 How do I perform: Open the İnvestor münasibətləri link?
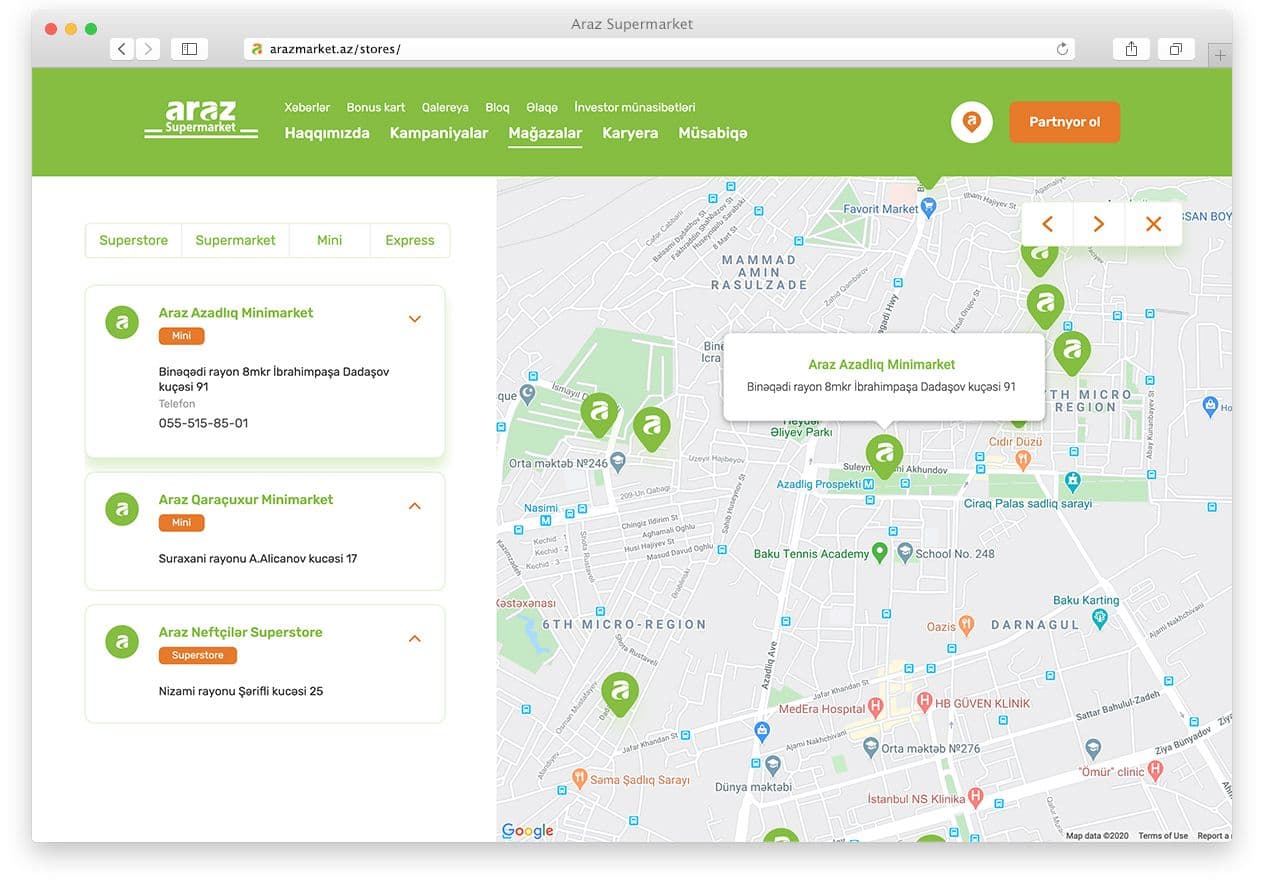tap(635, 107)
